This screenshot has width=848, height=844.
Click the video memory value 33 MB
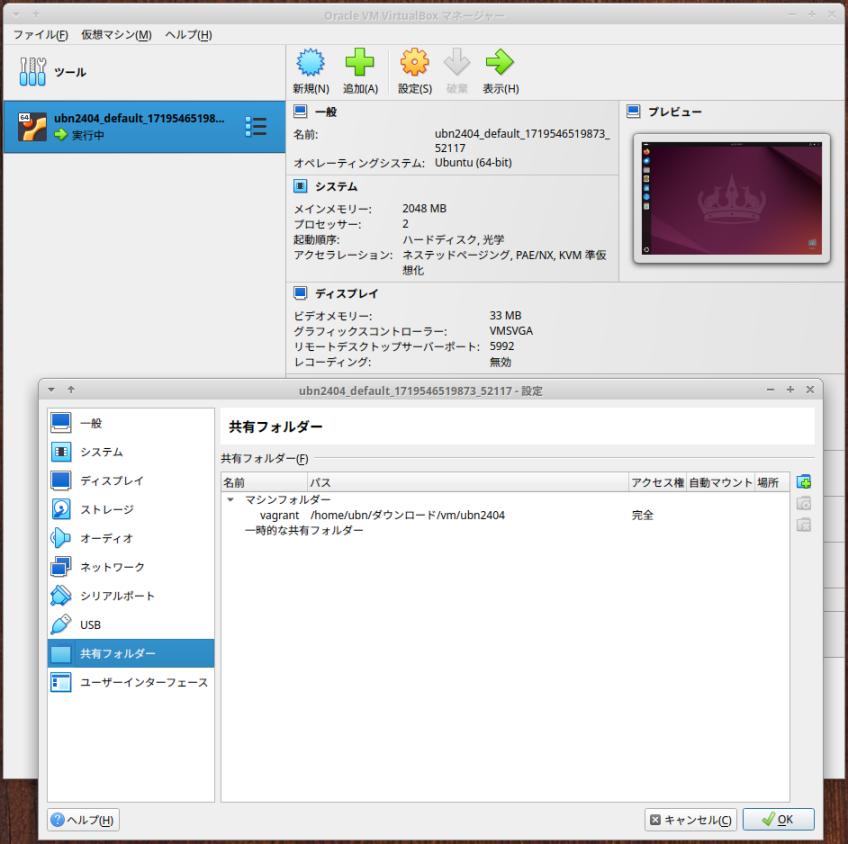(505, 315)
